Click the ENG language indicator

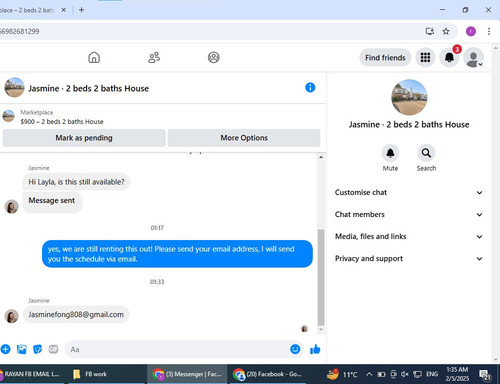432,374
